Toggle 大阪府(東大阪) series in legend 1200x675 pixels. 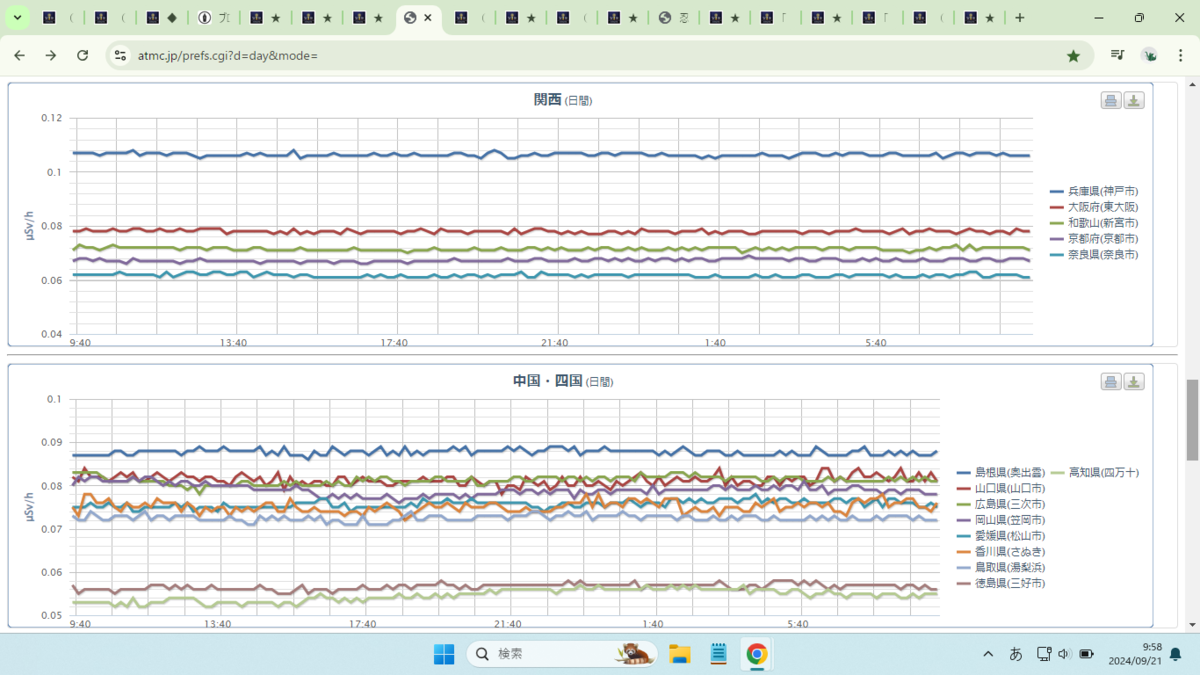1094,207
